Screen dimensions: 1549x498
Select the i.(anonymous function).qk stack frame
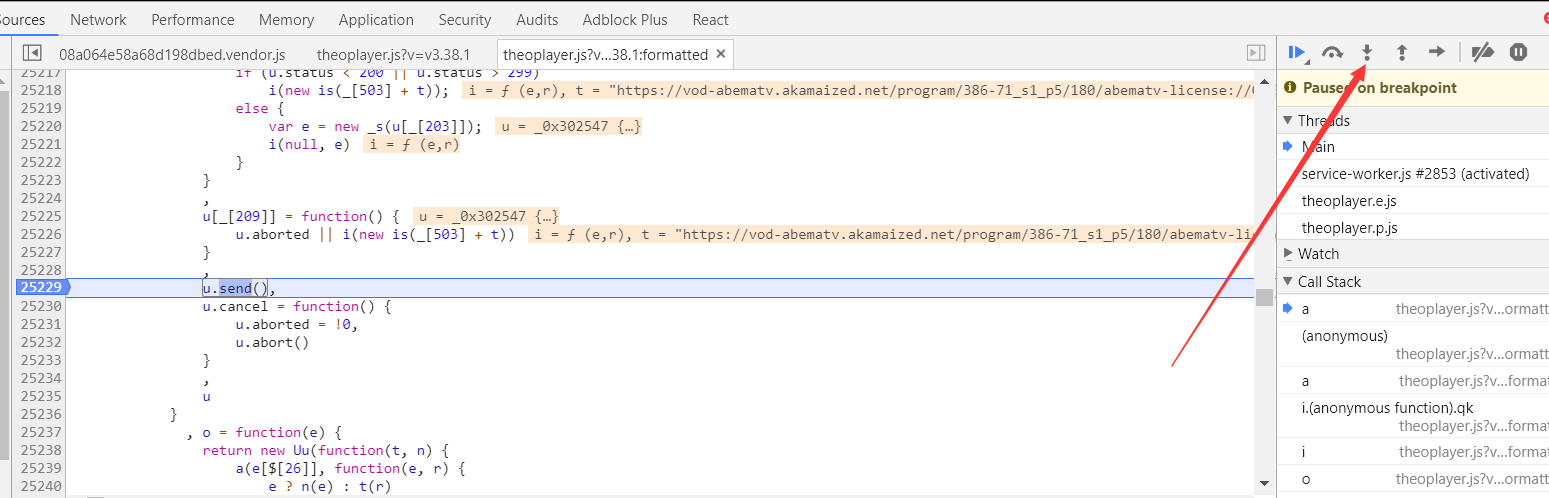coord(1387,408)
